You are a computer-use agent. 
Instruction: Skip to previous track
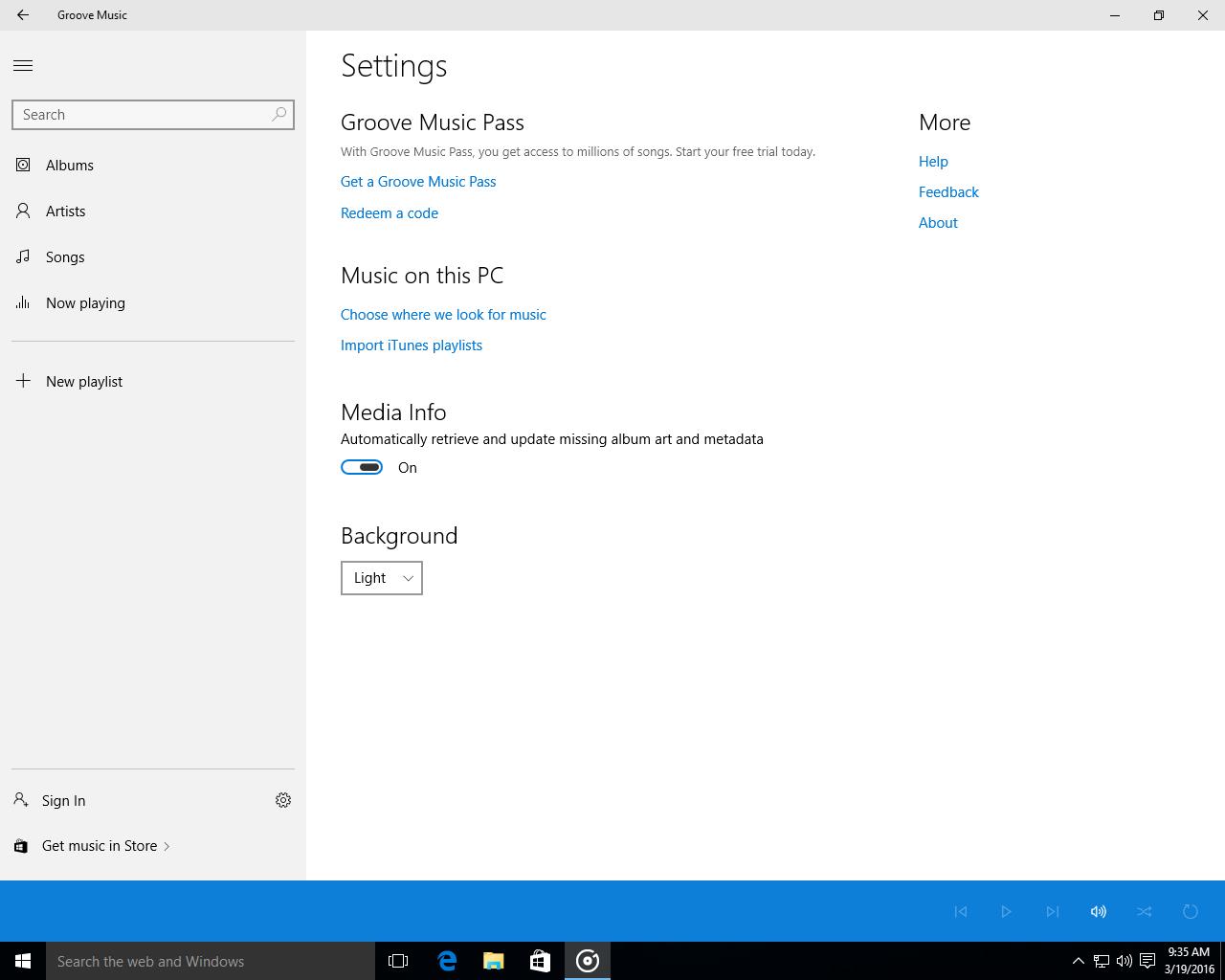click(961, 911)
